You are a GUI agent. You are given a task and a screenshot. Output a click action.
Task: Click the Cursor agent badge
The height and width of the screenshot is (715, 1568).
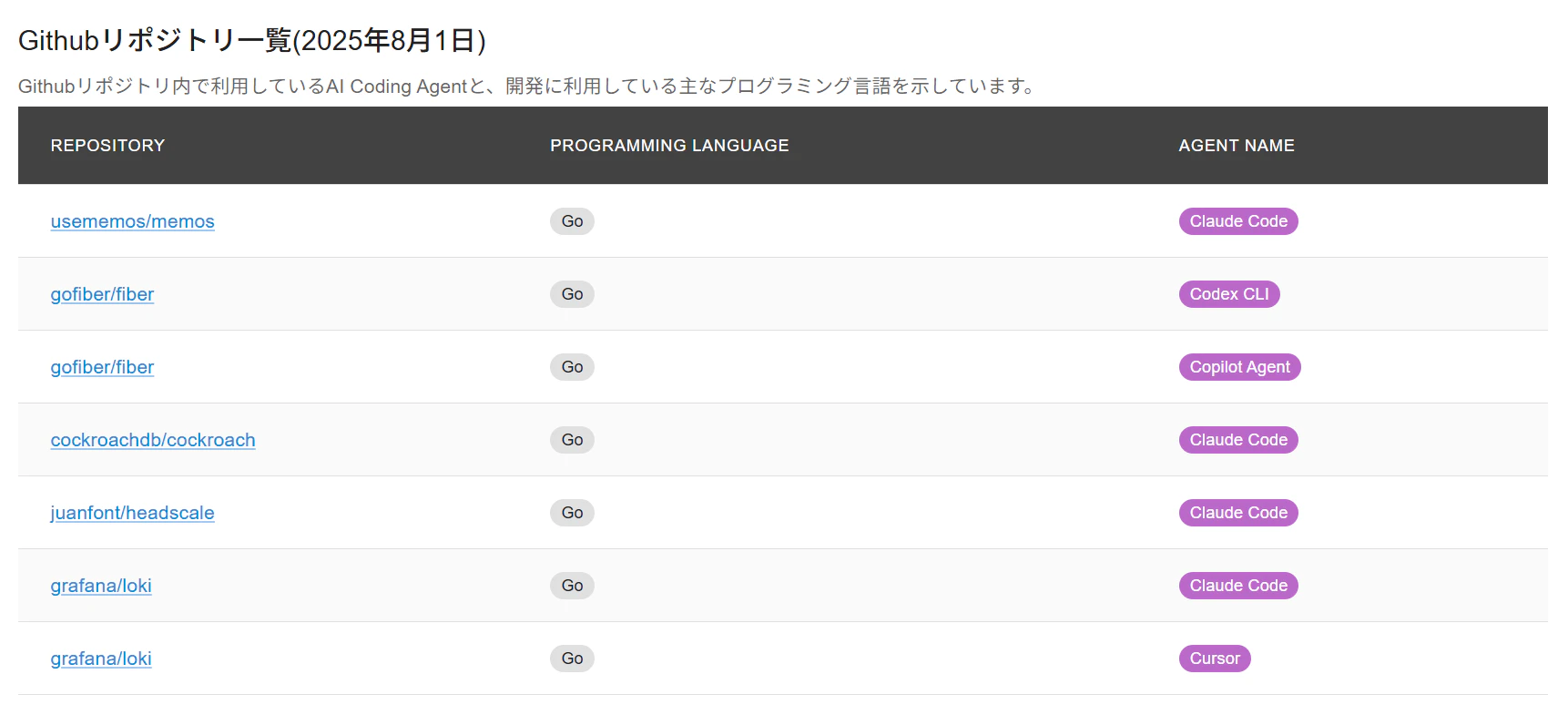coord(1215,659)
